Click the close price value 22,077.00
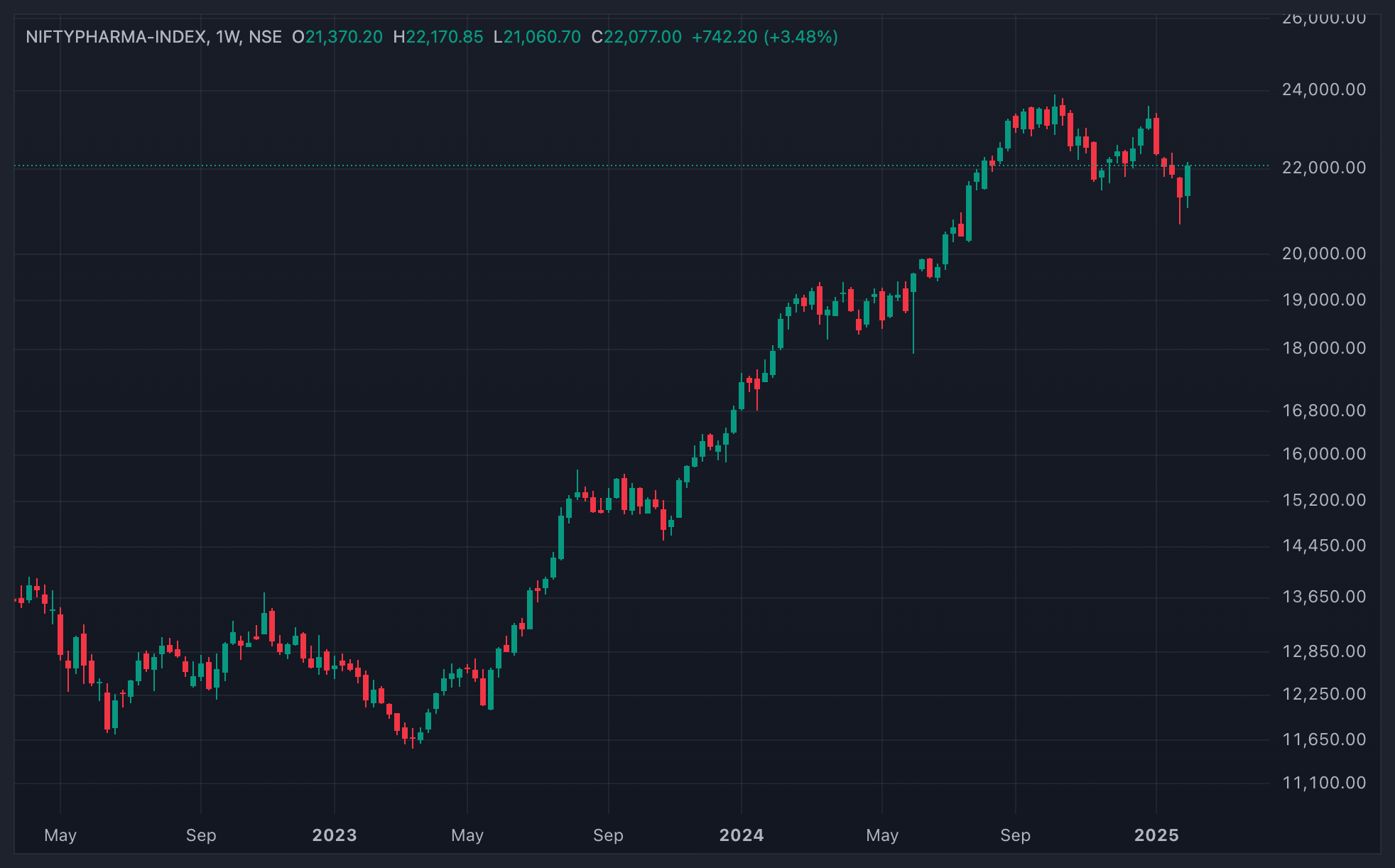Viewport: 1395px width, 868px height. click(643, 37)
